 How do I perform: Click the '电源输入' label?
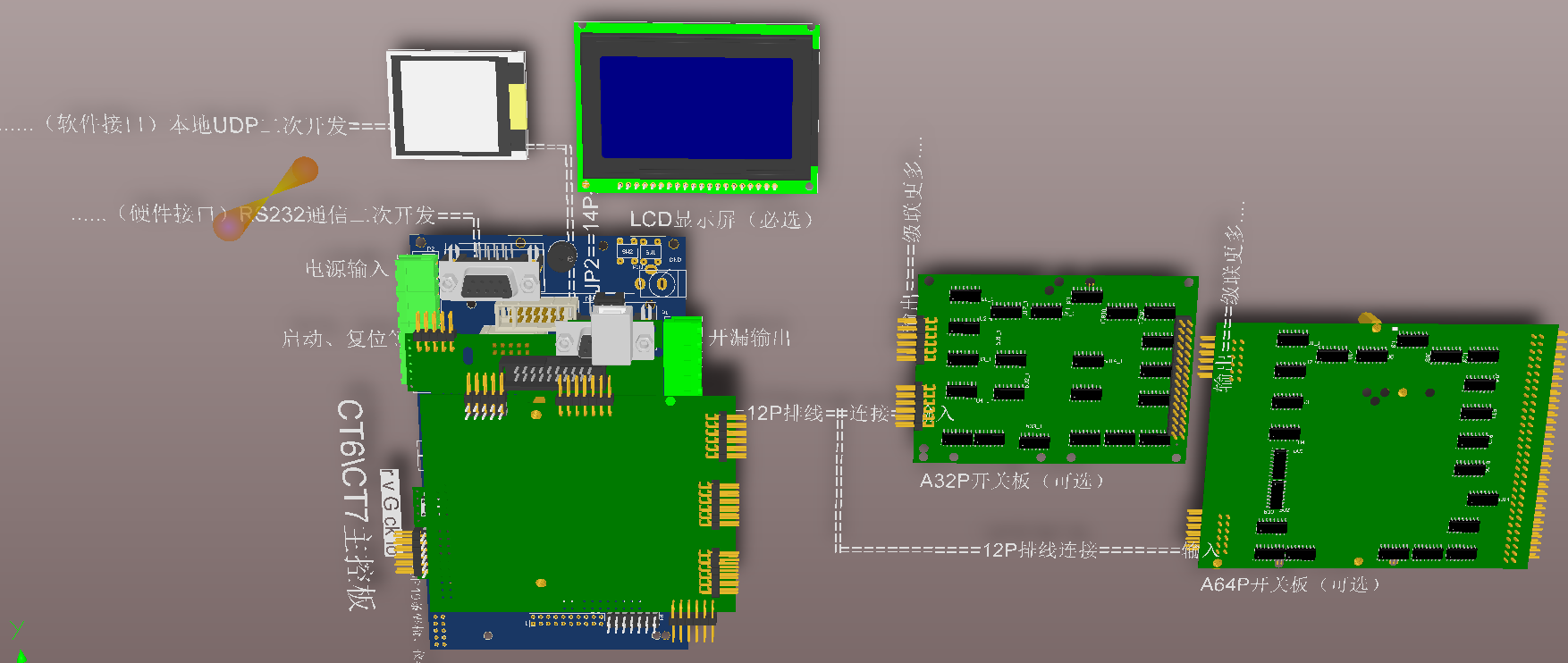coord(347,268)
